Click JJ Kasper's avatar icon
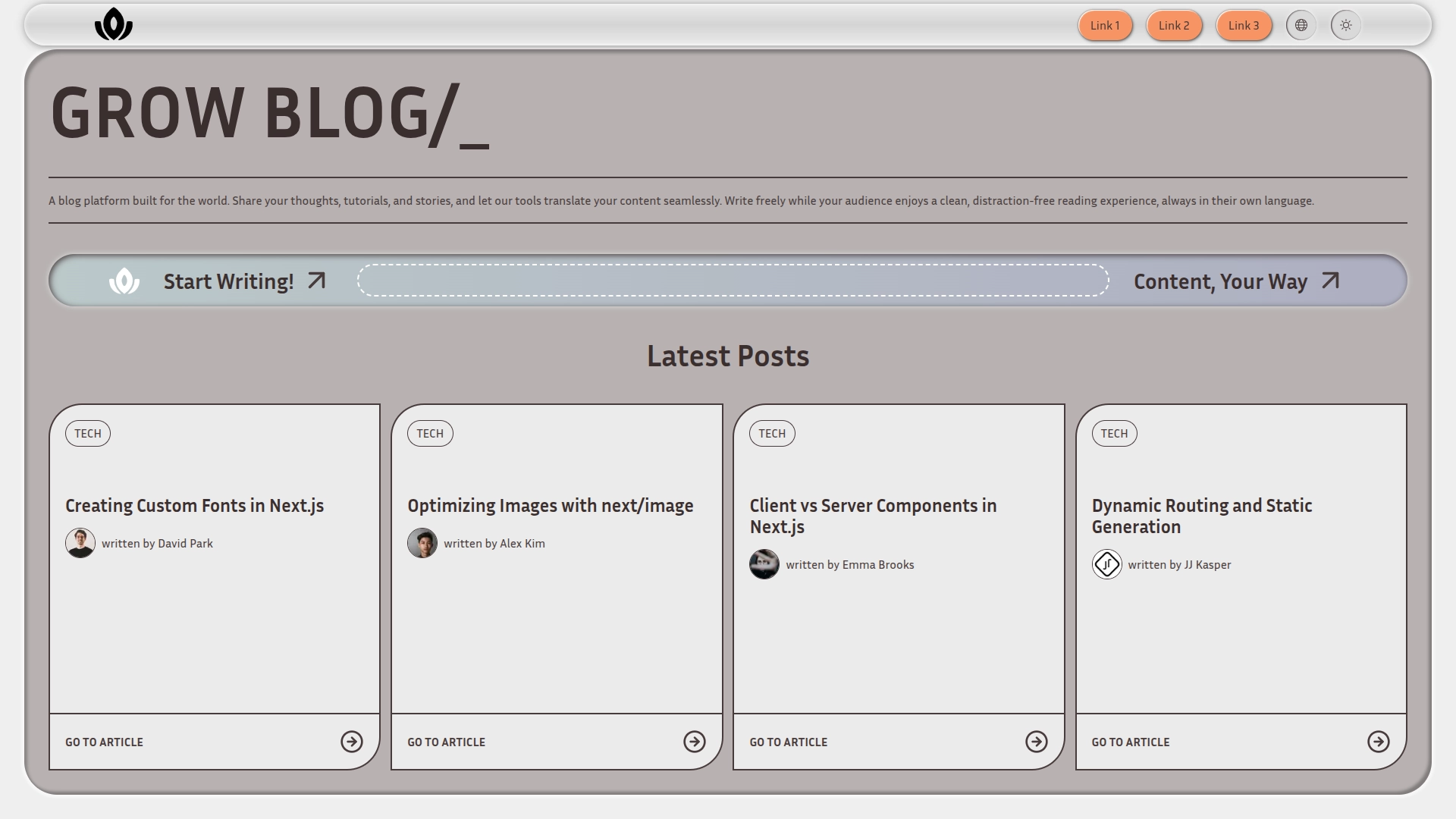 [x=1106, y=564]
